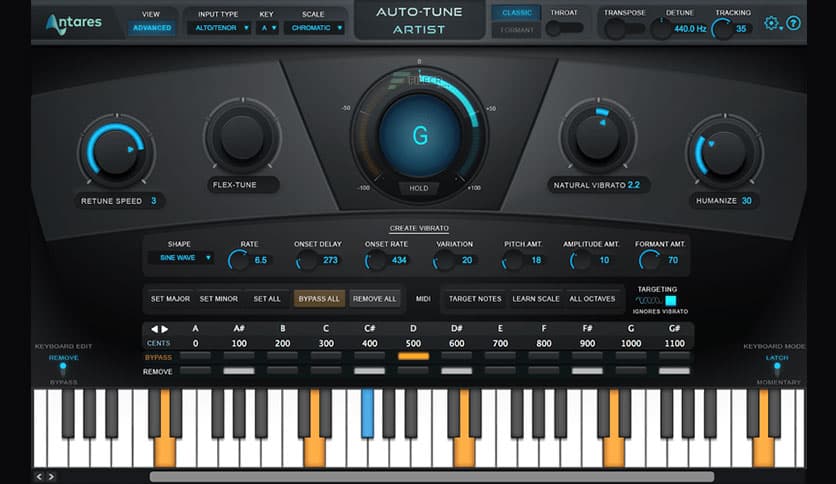Click the blue highlighted piano key
836x484 pixels.
[367, 413]
